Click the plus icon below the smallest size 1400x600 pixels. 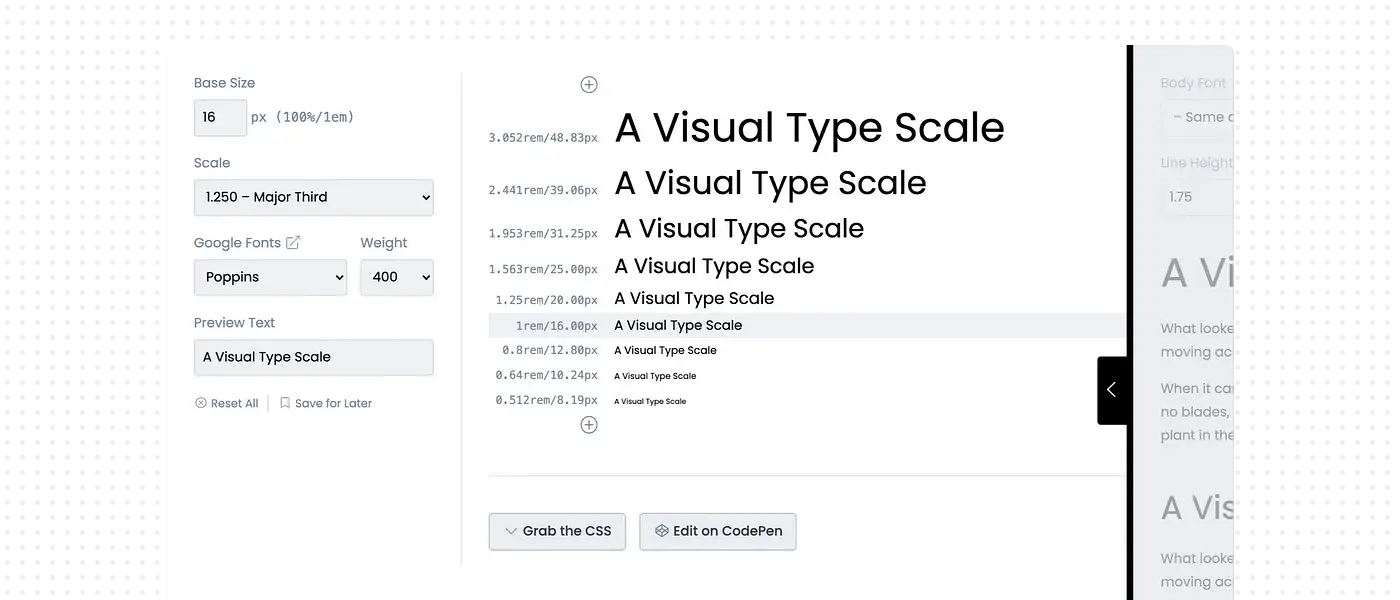tap(589, 425)
